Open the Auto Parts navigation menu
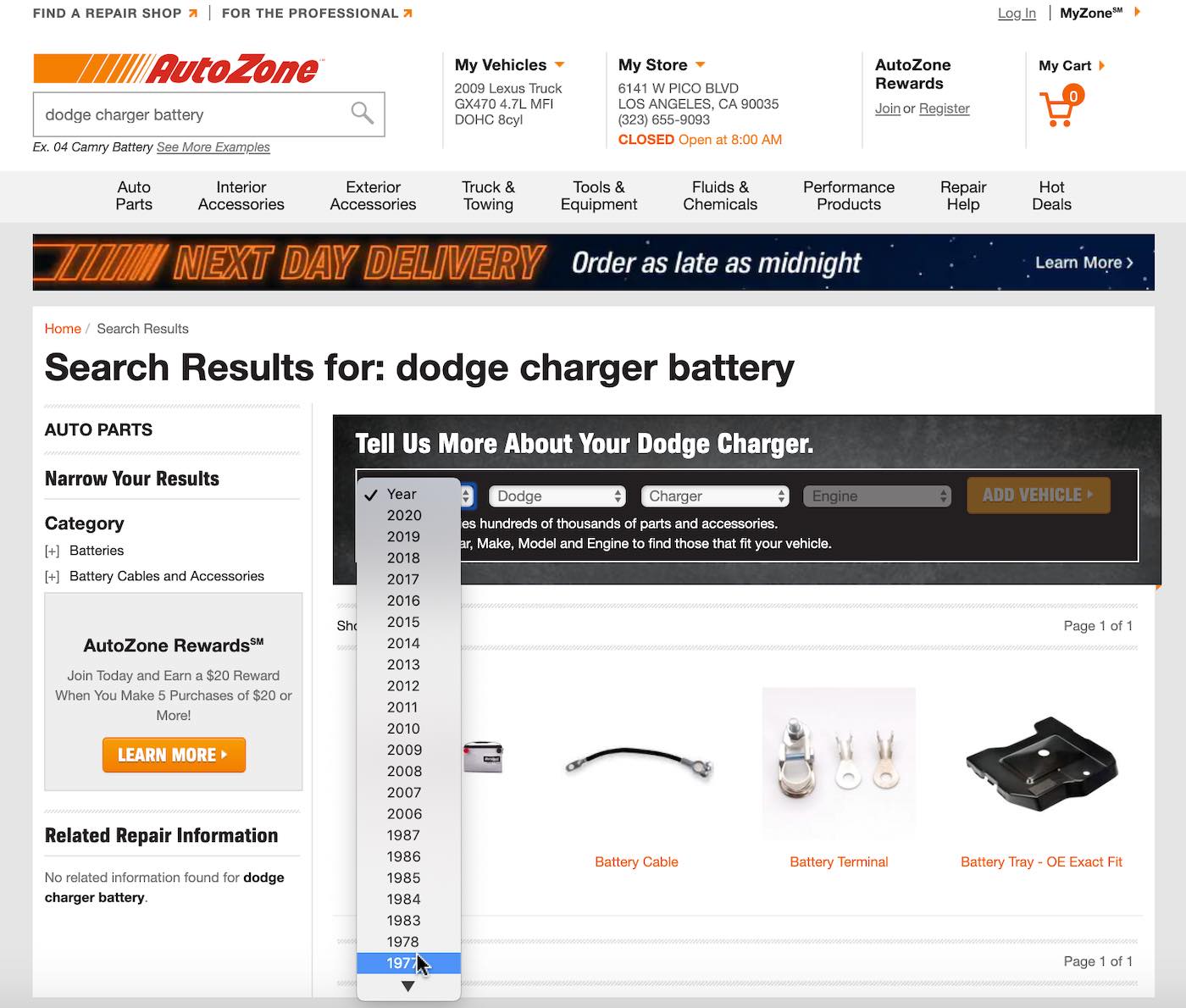 click(134, 196)
